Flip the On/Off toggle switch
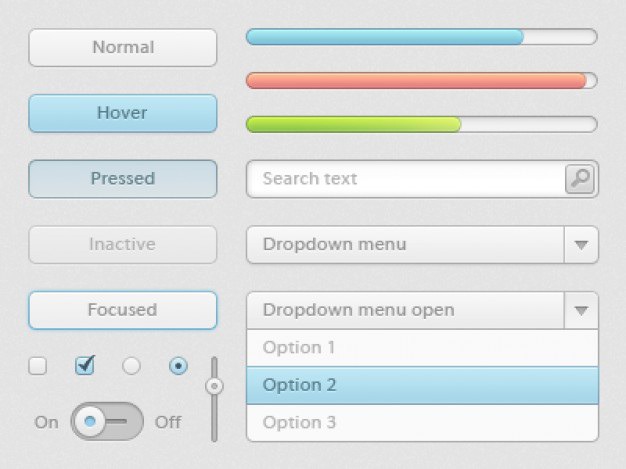Image resolution: width=626 pixels, height=469 pixels. tap(107, 422)
